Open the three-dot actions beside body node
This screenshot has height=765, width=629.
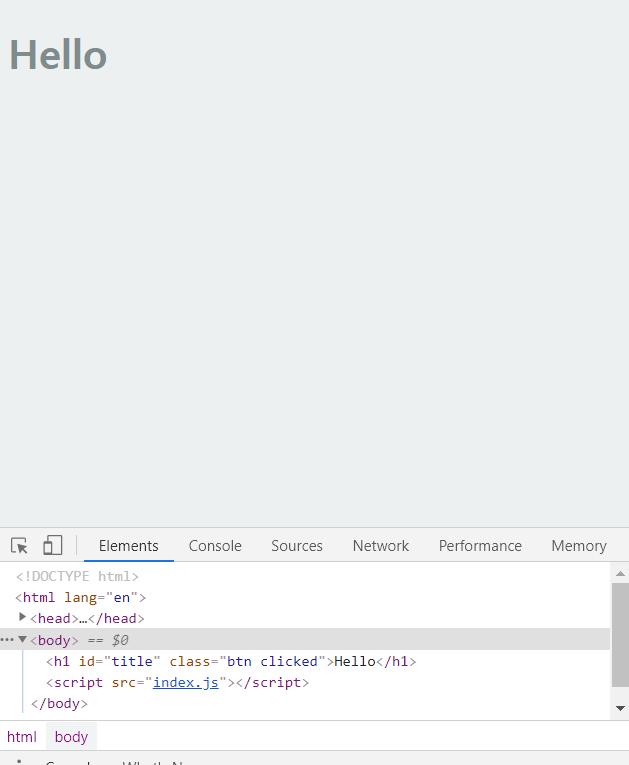point(7,640)
